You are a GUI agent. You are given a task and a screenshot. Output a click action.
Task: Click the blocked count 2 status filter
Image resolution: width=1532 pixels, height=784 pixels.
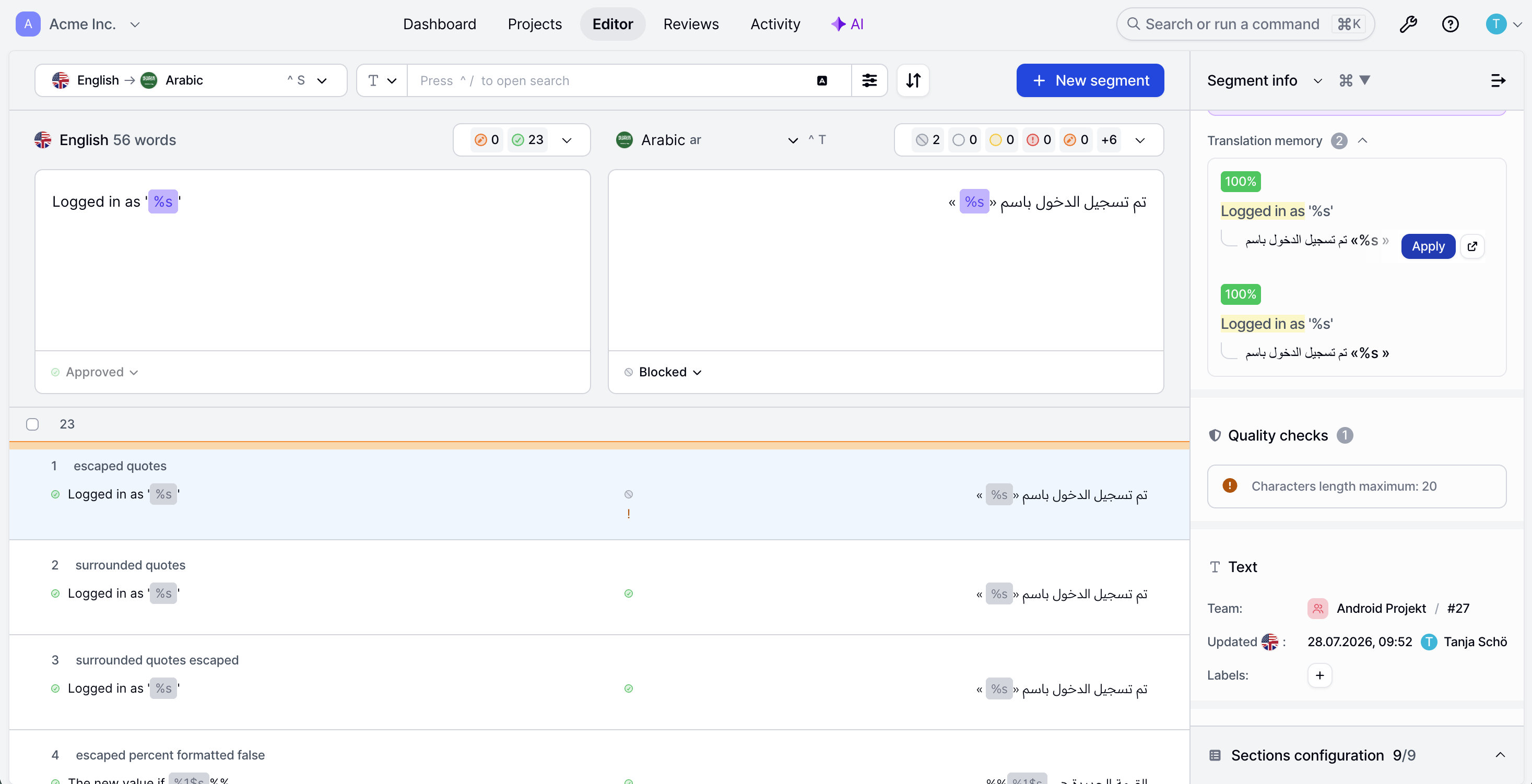928,140
